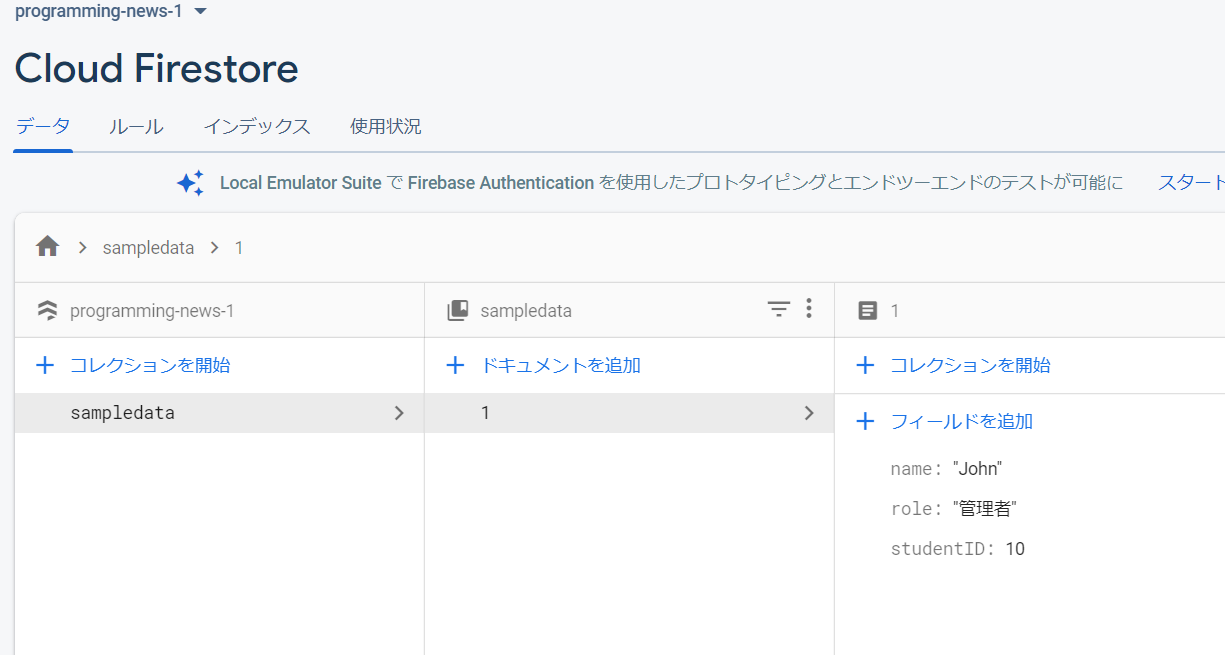This screenshot has width=1225, height=655.
Task: Open the インデックス tab
Action: click(x=257, y=127)
